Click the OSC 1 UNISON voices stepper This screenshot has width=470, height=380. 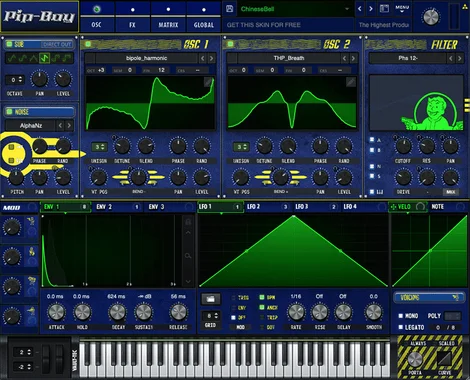tap(99, 147)
